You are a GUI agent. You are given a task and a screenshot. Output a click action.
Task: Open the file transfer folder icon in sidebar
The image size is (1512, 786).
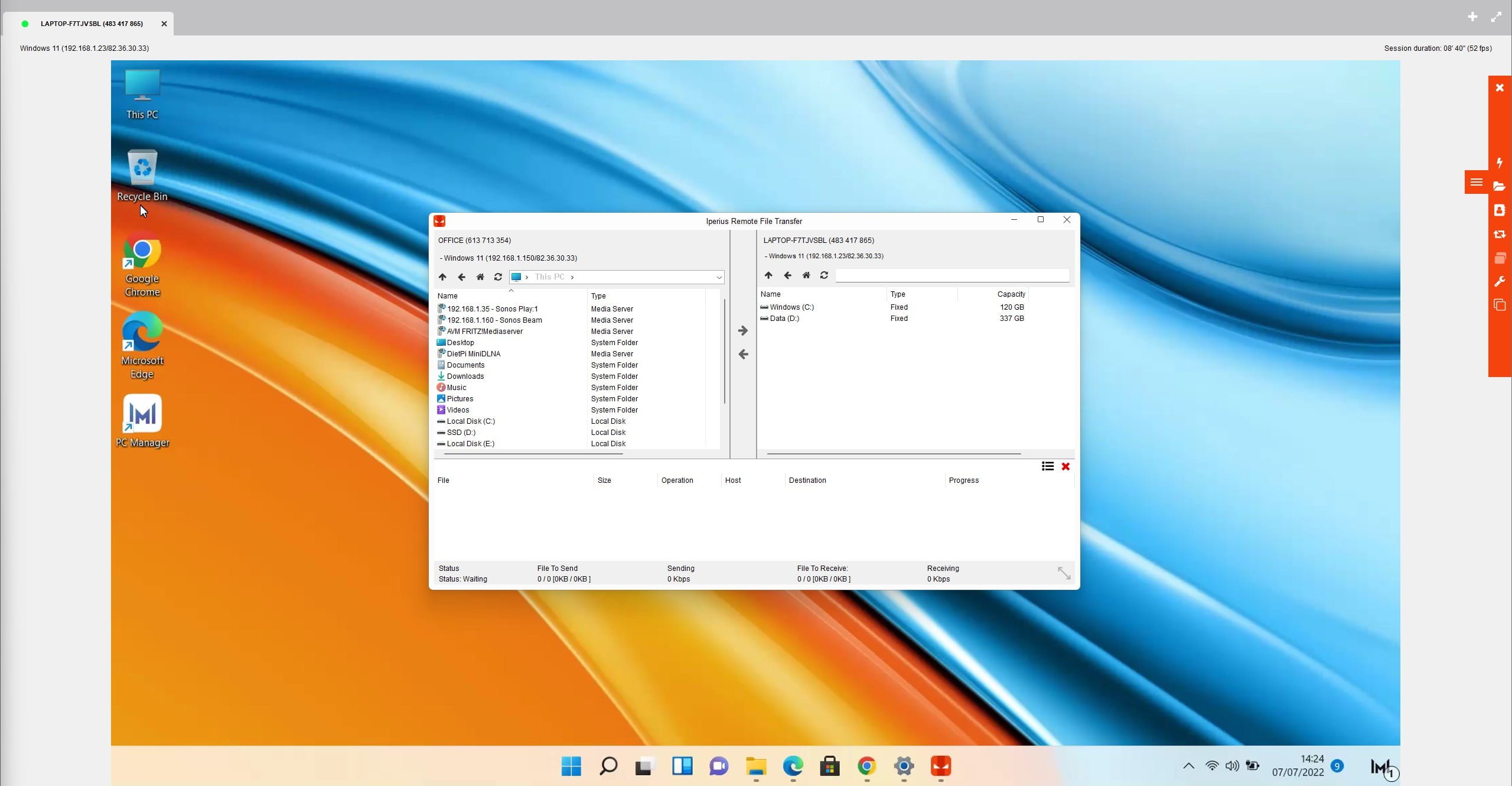[1499, 186]
